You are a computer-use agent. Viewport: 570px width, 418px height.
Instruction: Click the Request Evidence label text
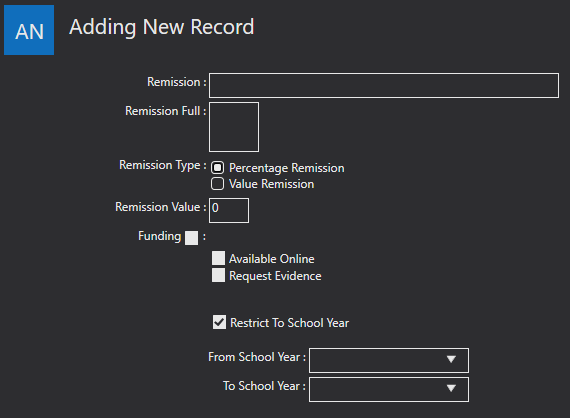pyautogui.click(x=275, y=276)
